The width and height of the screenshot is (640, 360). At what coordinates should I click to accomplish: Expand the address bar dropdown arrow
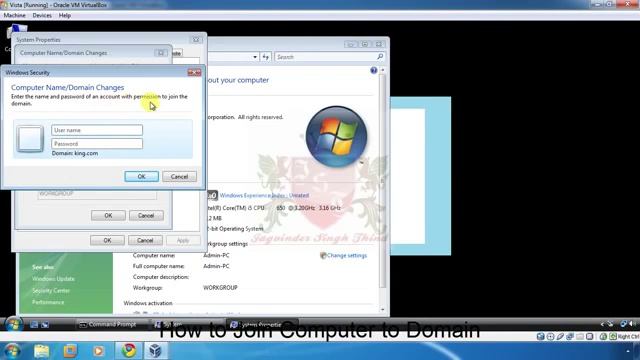[255, 57]
